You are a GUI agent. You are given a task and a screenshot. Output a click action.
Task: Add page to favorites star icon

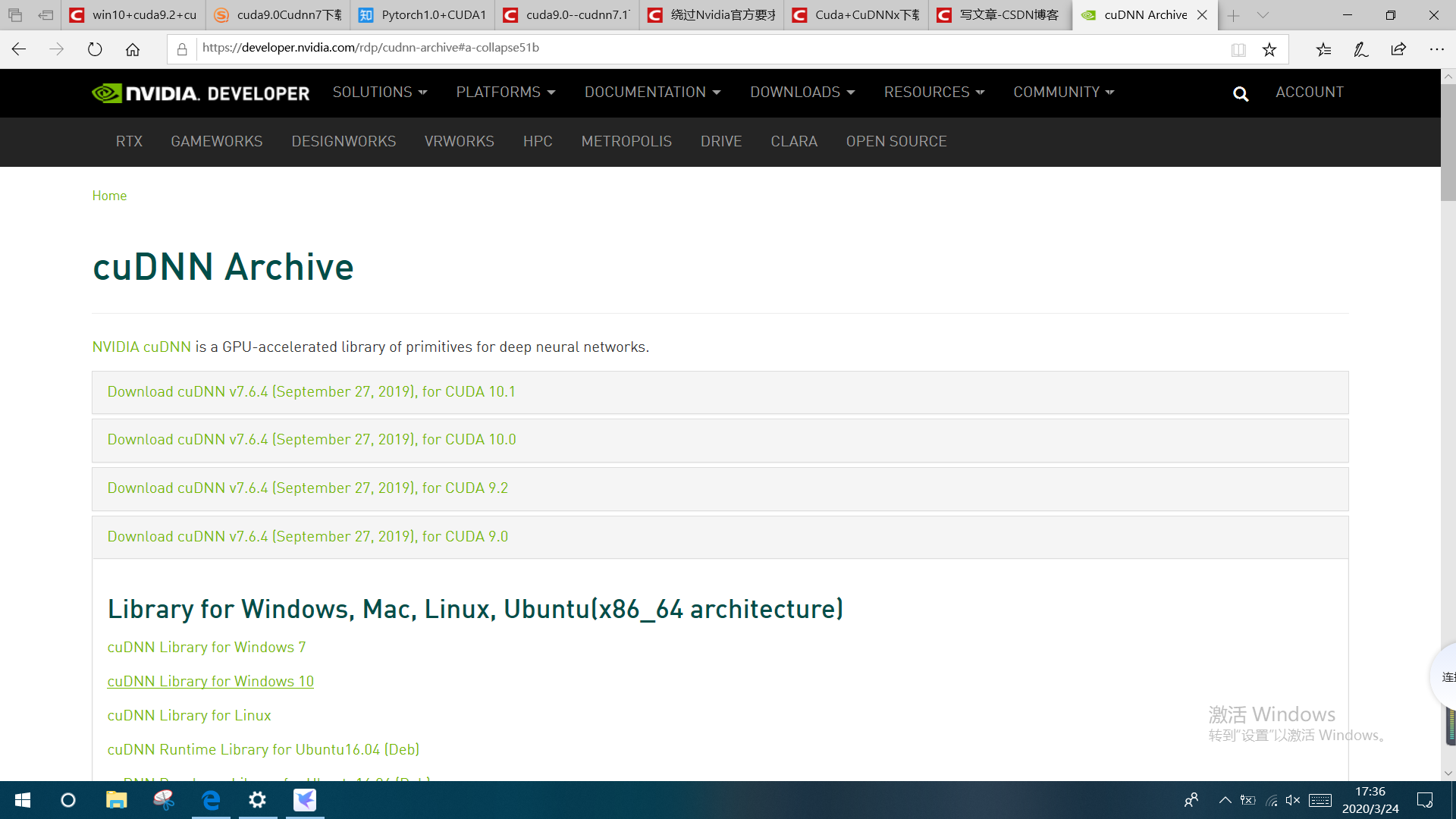click(1269, 49)
